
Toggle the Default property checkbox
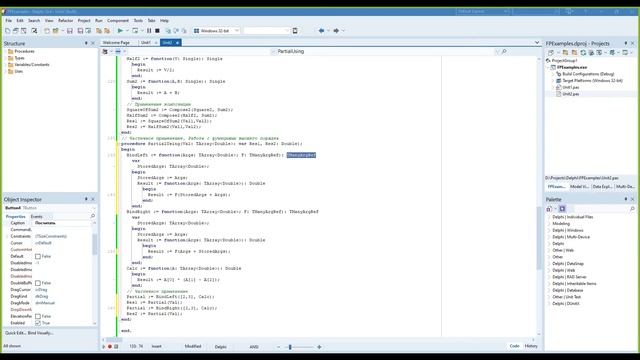coord(38,256)
